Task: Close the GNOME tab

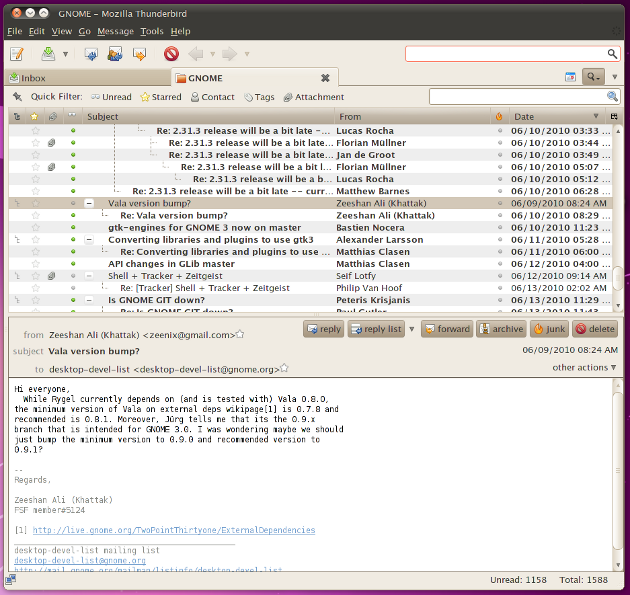Action: [x=325, y=78]
